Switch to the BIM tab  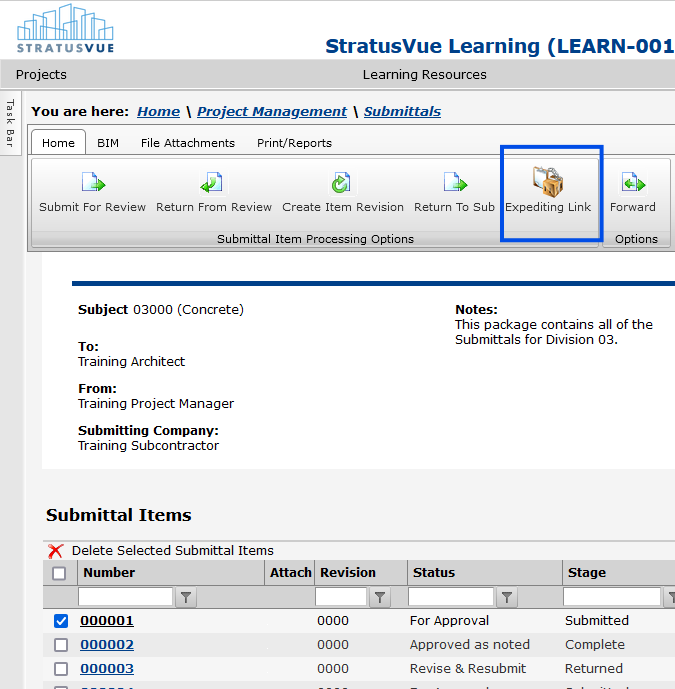click(108, 143)
